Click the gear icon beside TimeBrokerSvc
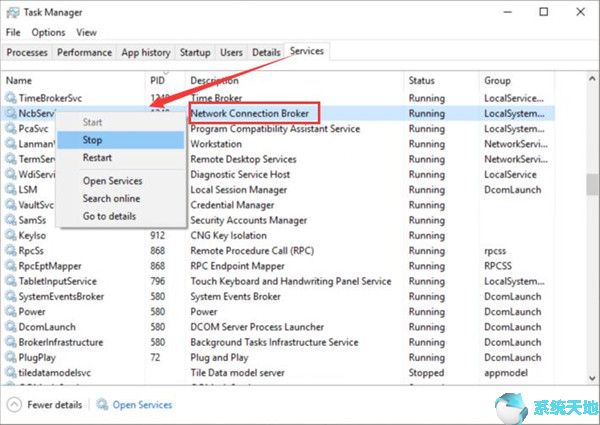 [x=11, y=100]
